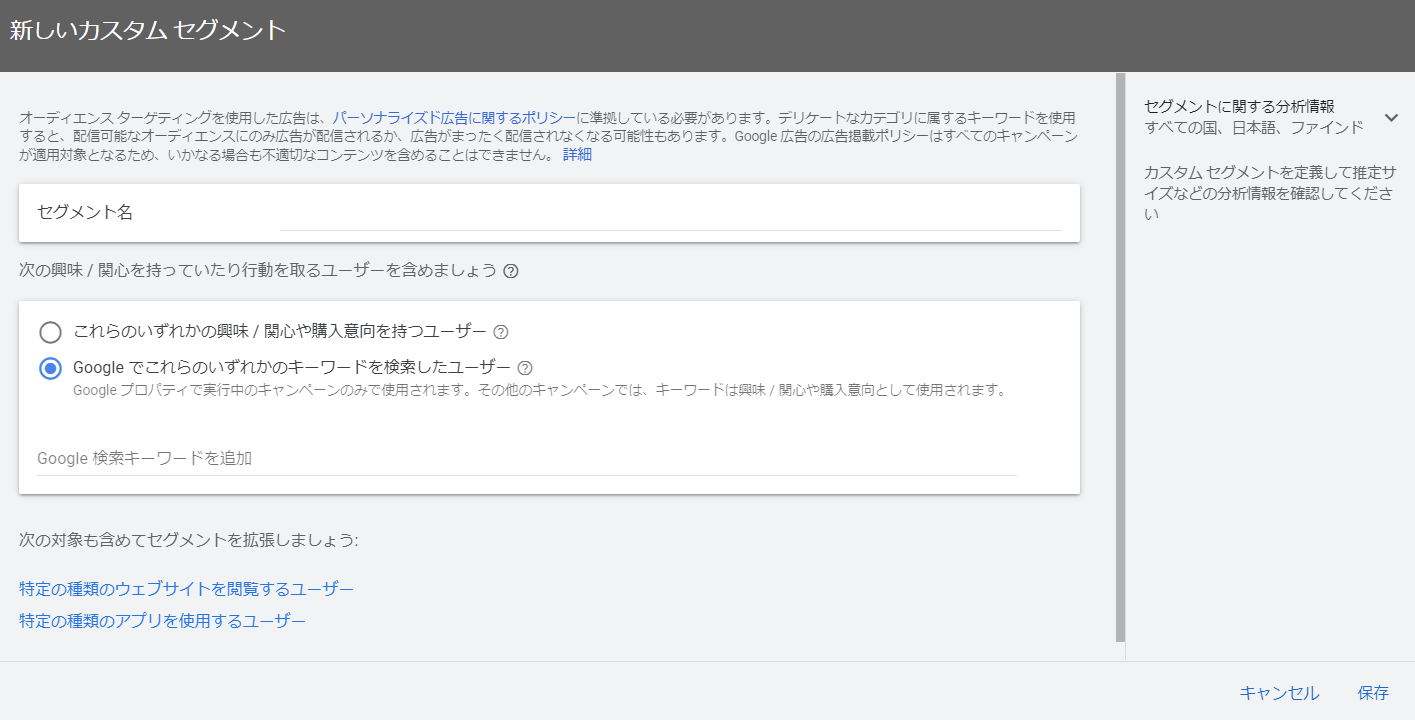This screenshot has width=1415, height=720.
Task: Click 特定の種類のアプリを使用するユーザー link
Action: (x=162, y=621)
